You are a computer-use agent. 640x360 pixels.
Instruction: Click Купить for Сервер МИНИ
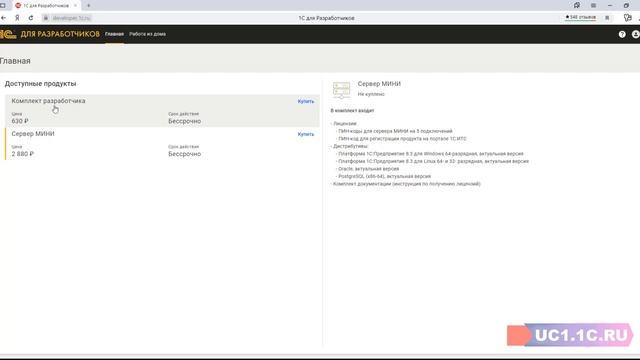pyautogui.click(x=306, y=134)
